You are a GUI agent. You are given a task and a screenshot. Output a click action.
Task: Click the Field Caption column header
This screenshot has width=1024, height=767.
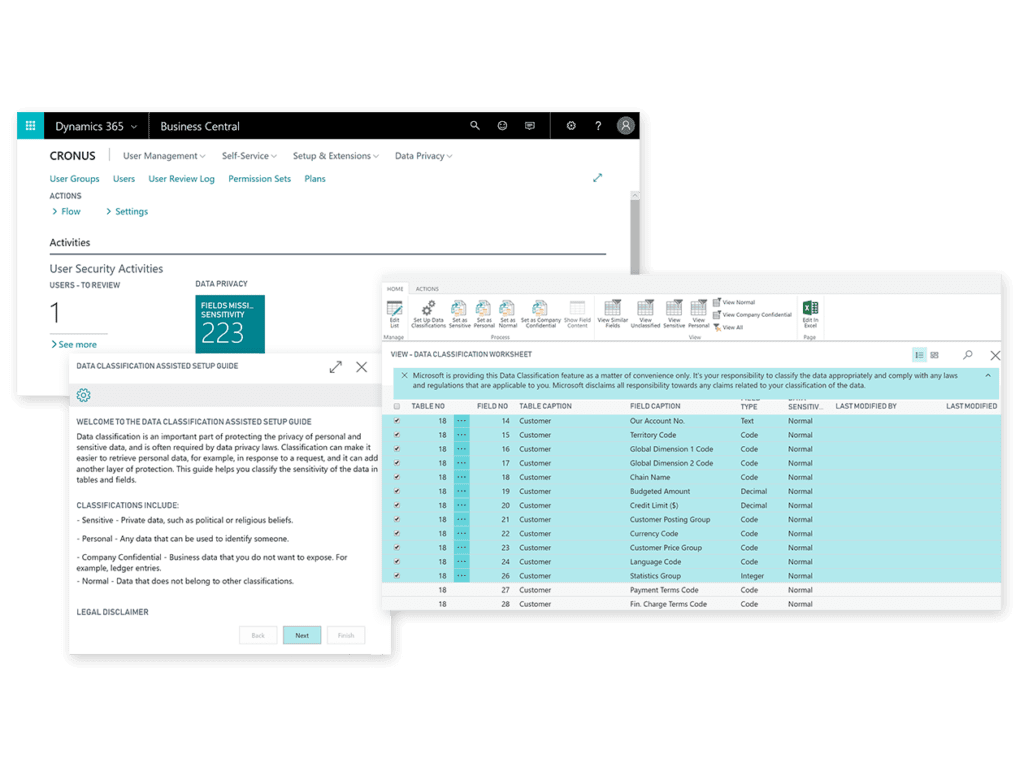pyautogui.click(x=655, y=406)
